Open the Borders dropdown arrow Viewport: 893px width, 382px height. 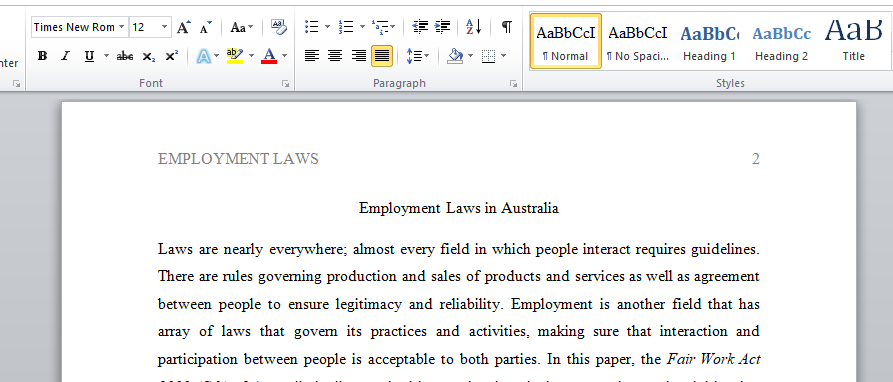pyautogui.click(x=503, y=56)
